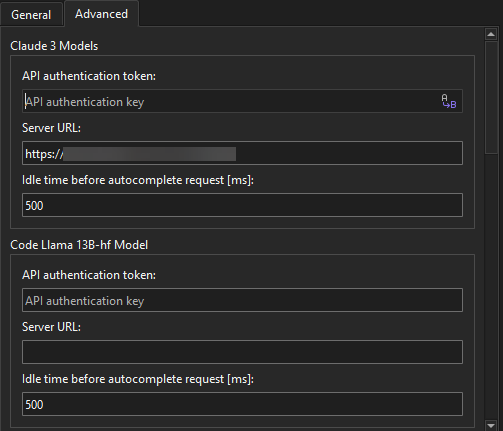Click the vertical scrollbar thumb
Viewport: 503px width, 431px height.
pyautogui.click(x=491, y=97)
